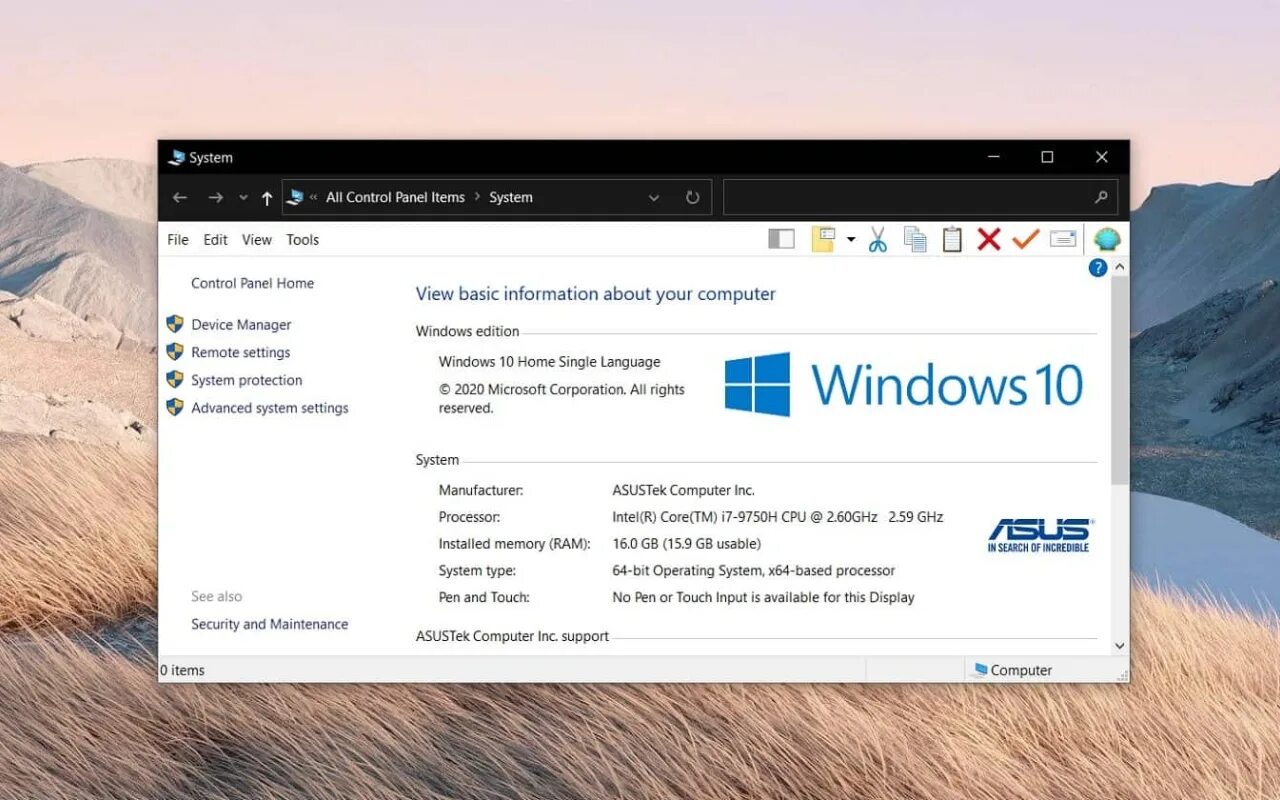The image size is (1280, 800).
Task: Open the folder views icon in toolbar
Action: pyautogui.click(x=823, y=239)
